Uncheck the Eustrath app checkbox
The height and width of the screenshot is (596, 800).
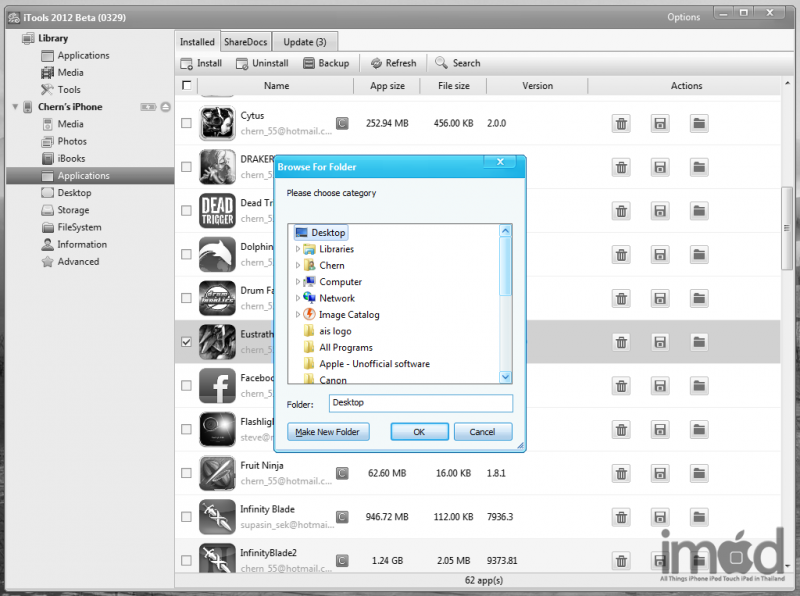(186, 342)
